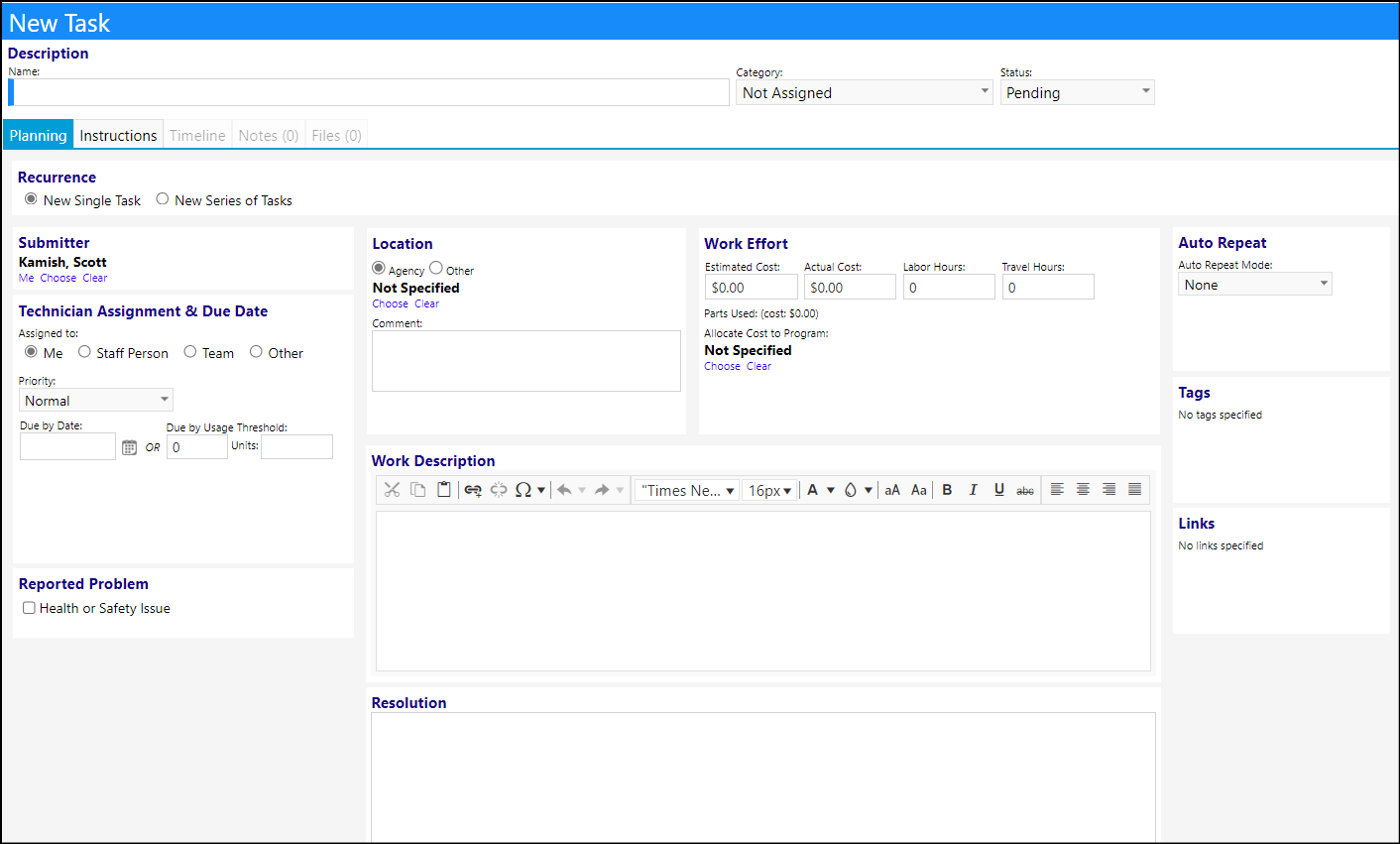Select the New Single Task radio button
1400x844 pixels.
(x=31, y=199)
